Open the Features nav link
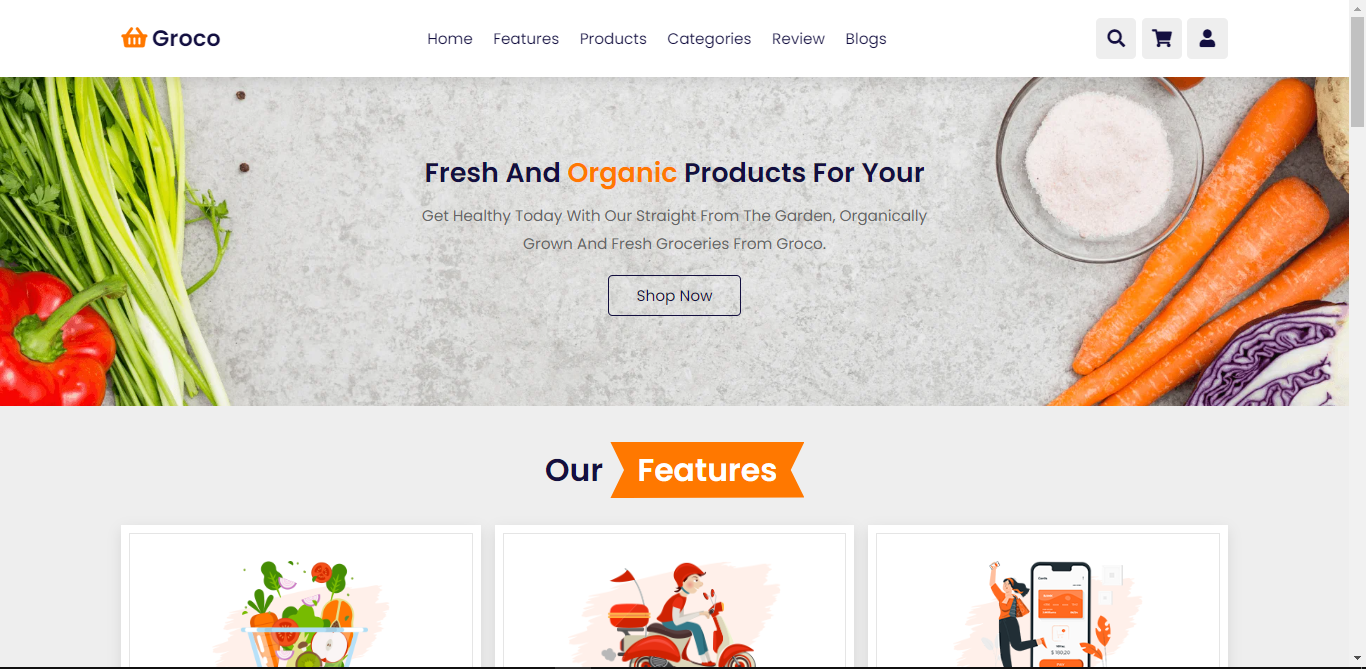Screen dimensions: 1366x669 click(526, 39)
